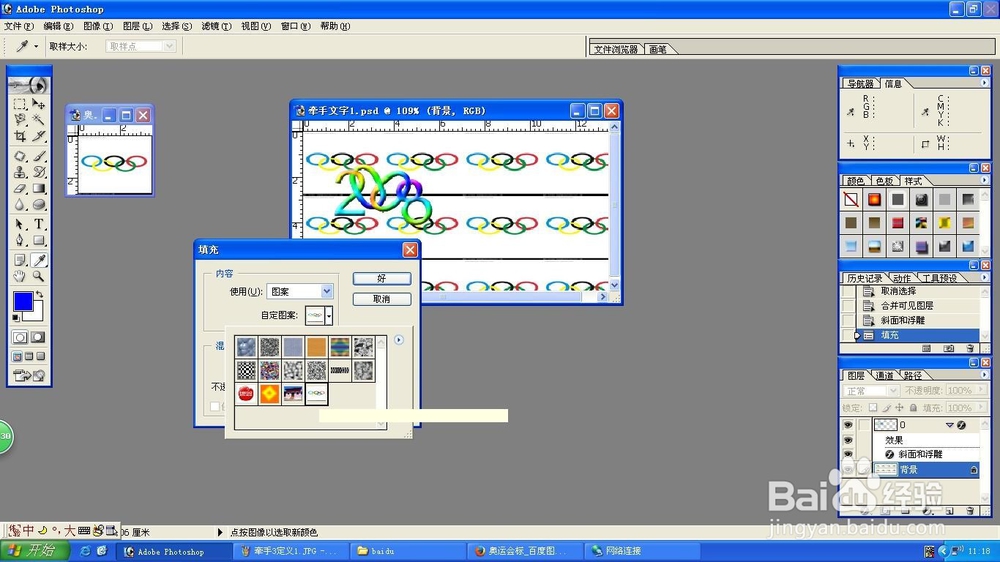The width and height of the screenshot is (1000, 562).
Task: Click the blue foreground color swatch
Action: (x=22, y=301)
